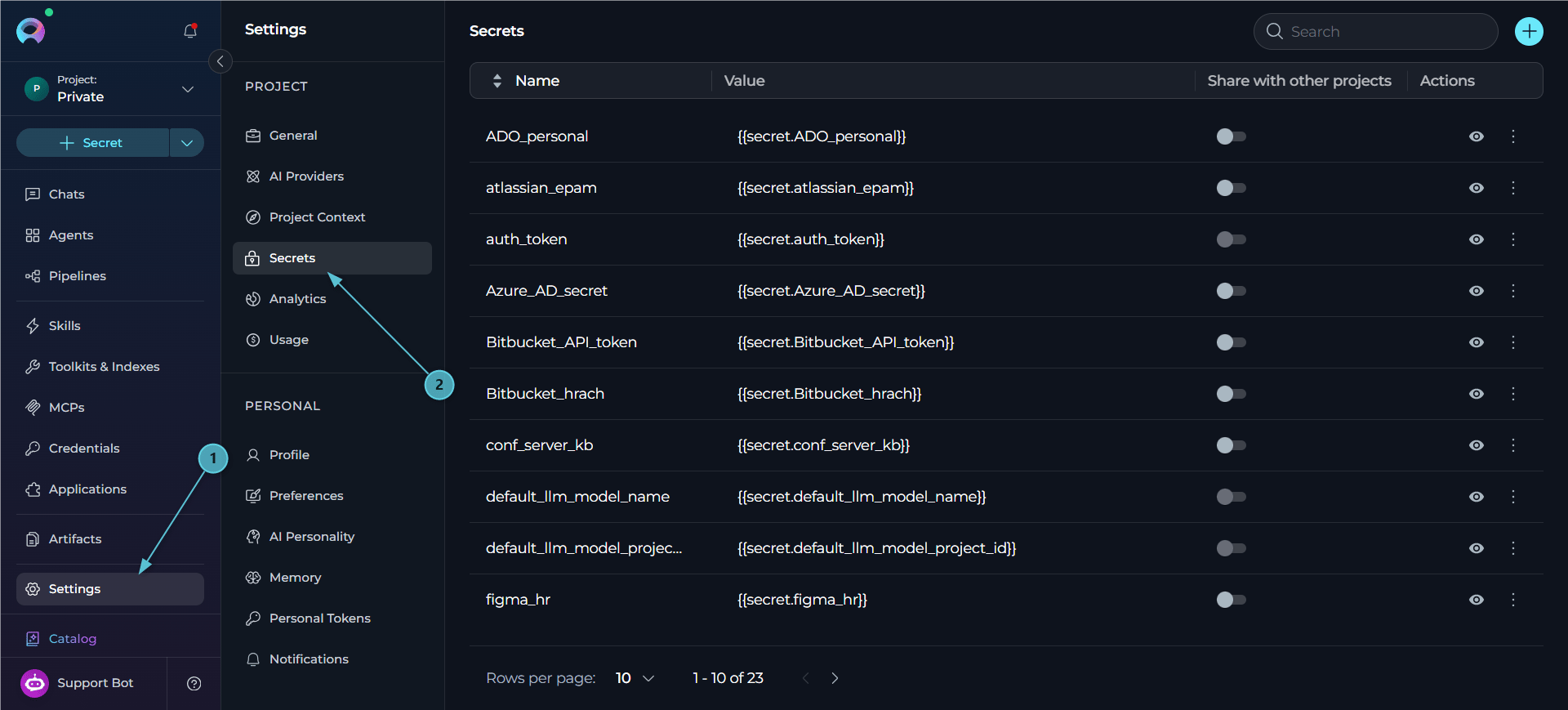Open Notifications settings
1568x710 pixels.
click(332, 659)
